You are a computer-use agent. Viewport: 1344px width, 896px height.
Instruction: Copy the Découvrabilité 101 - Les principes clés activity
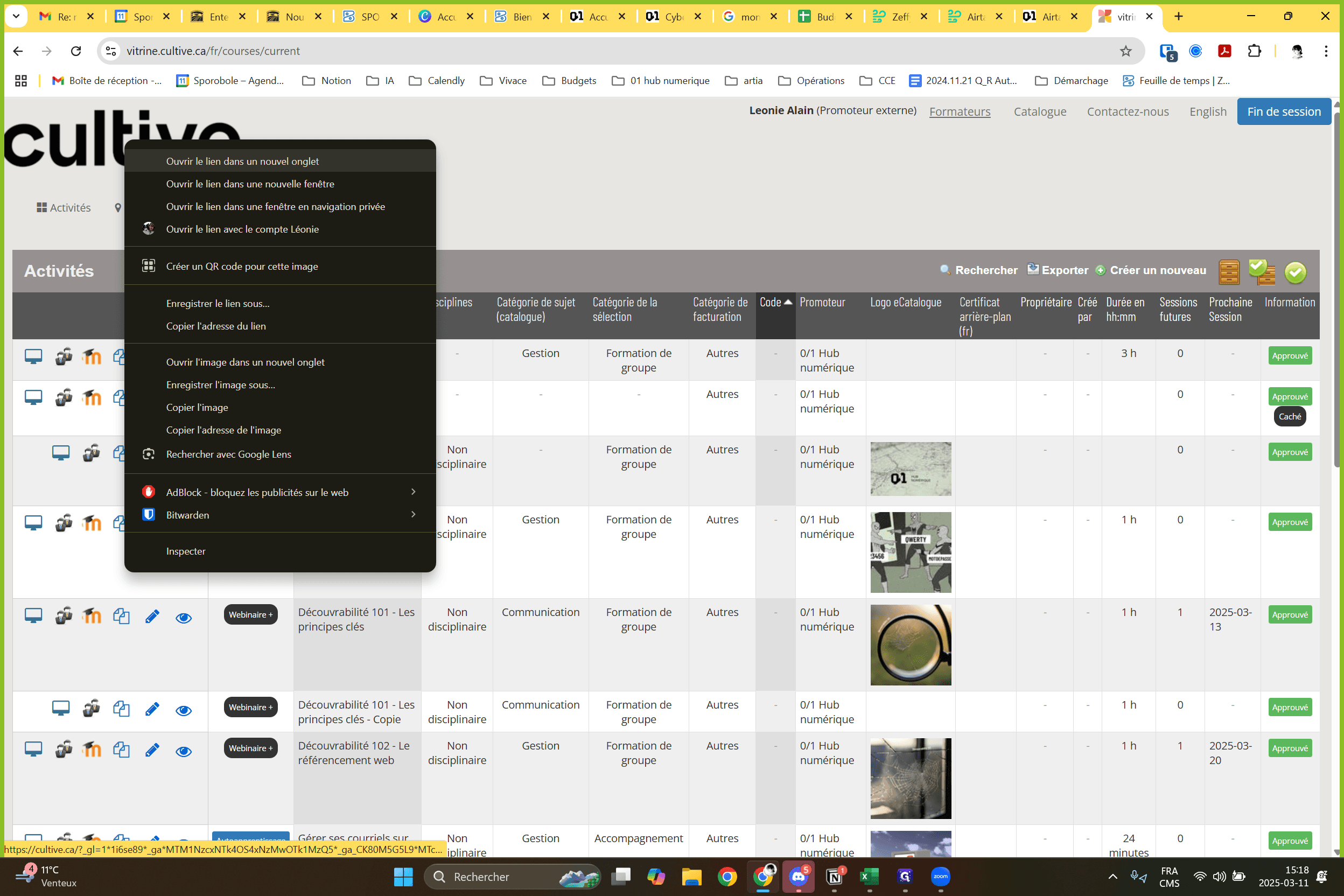[121, 616]
